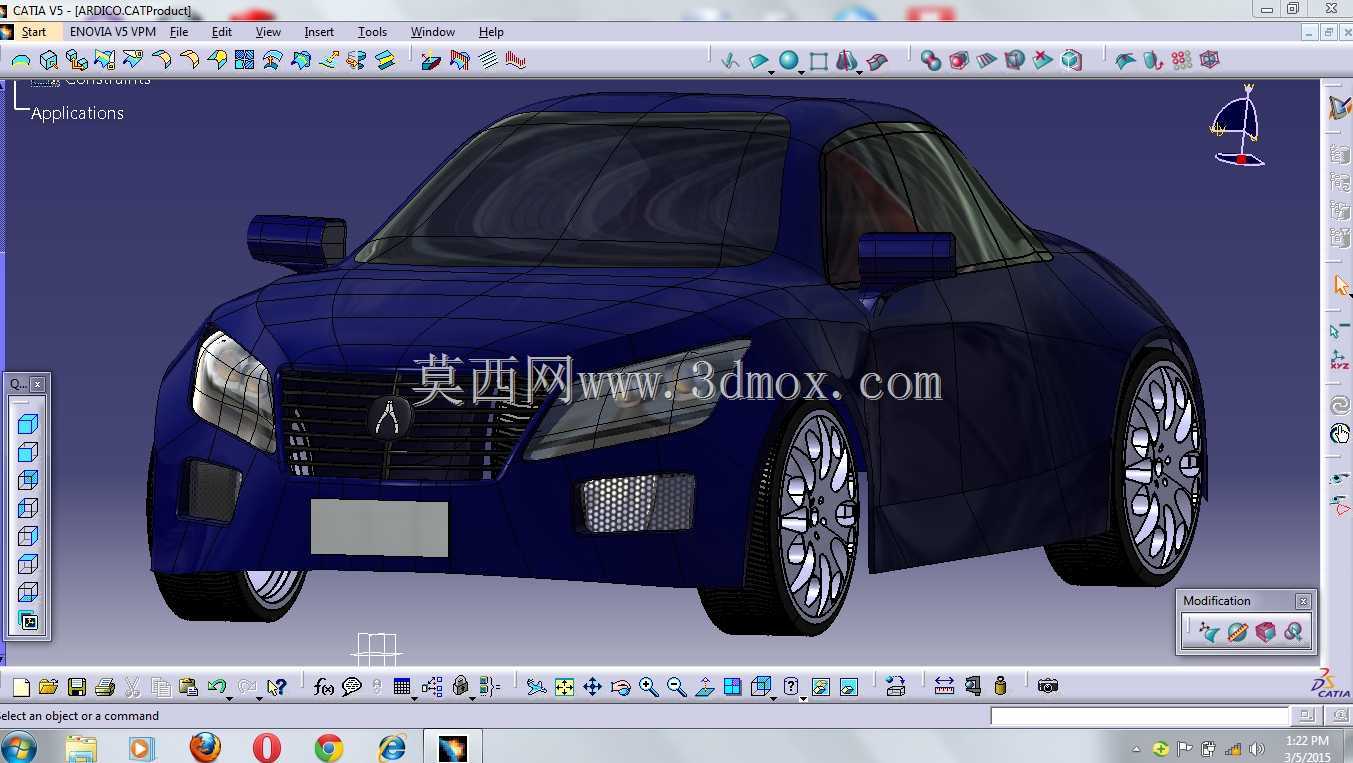Open the ENOVIA V5 VPM menu
The image size is (1353, 763).
pos(113,32)
